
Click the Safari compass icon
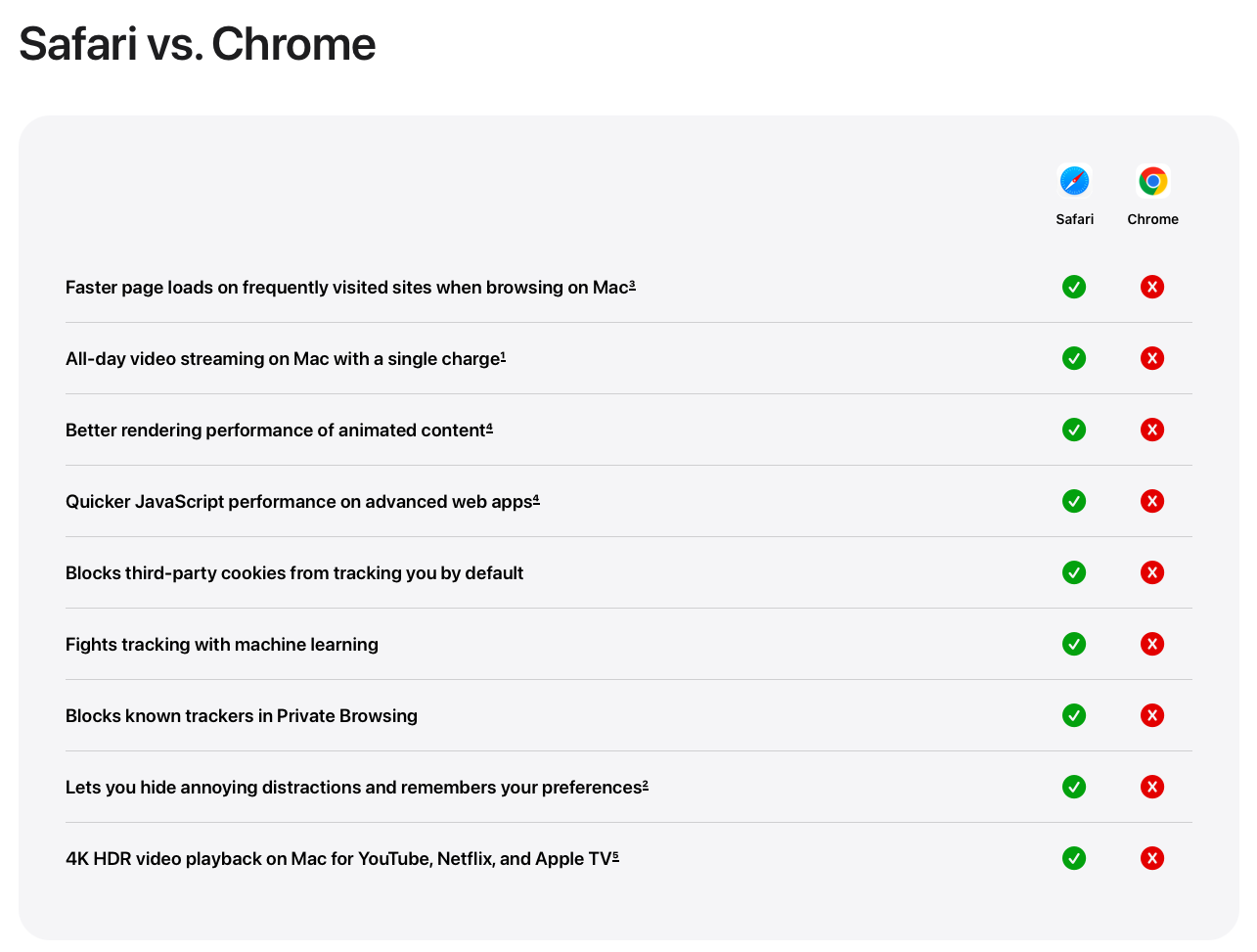click(x=1074, y=181)
